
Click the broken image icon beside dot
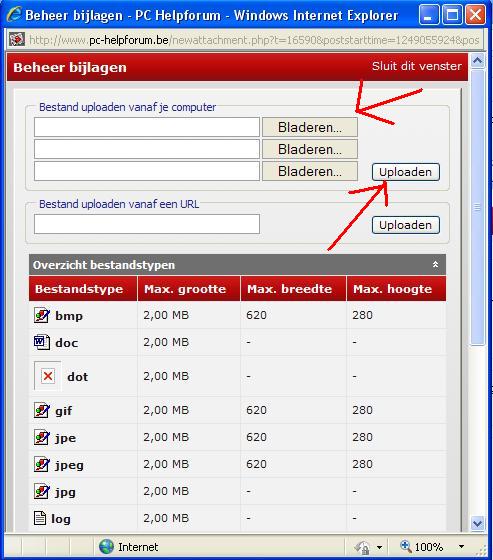48,376
